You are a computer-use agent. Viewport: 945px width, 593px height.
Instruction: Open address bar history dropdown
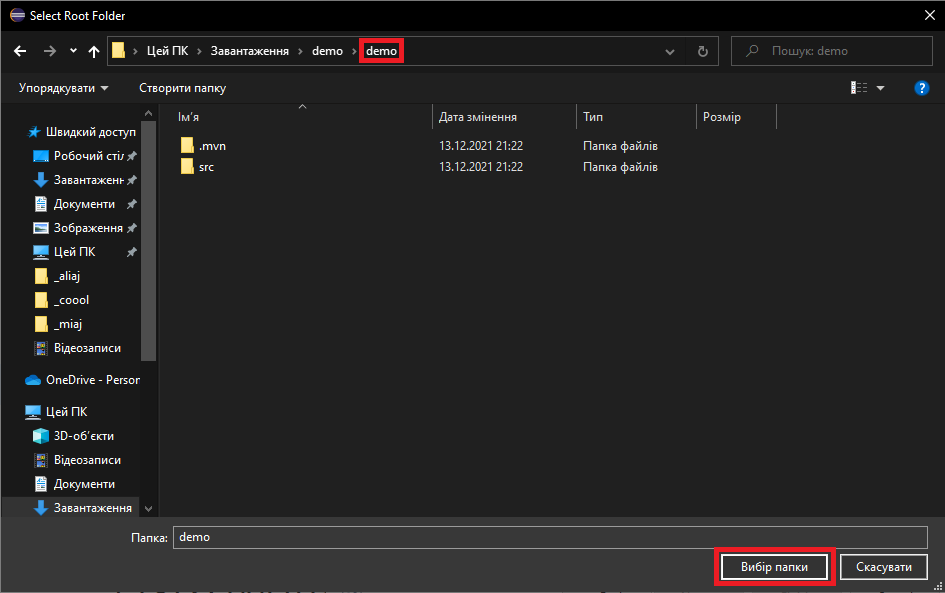(670, 52)
